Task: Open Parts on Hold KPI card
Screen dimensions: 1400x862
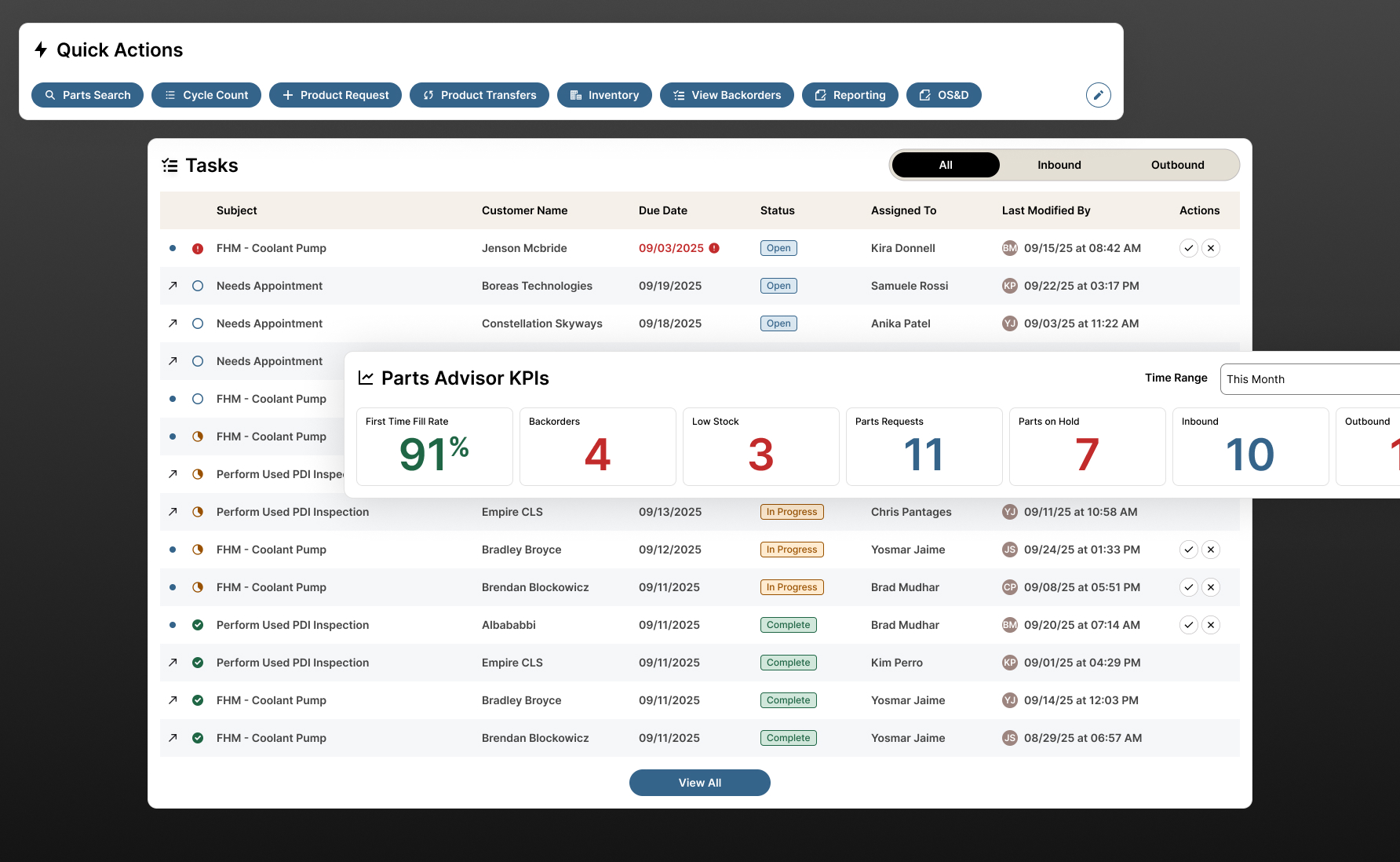Action: point(1088,447)
